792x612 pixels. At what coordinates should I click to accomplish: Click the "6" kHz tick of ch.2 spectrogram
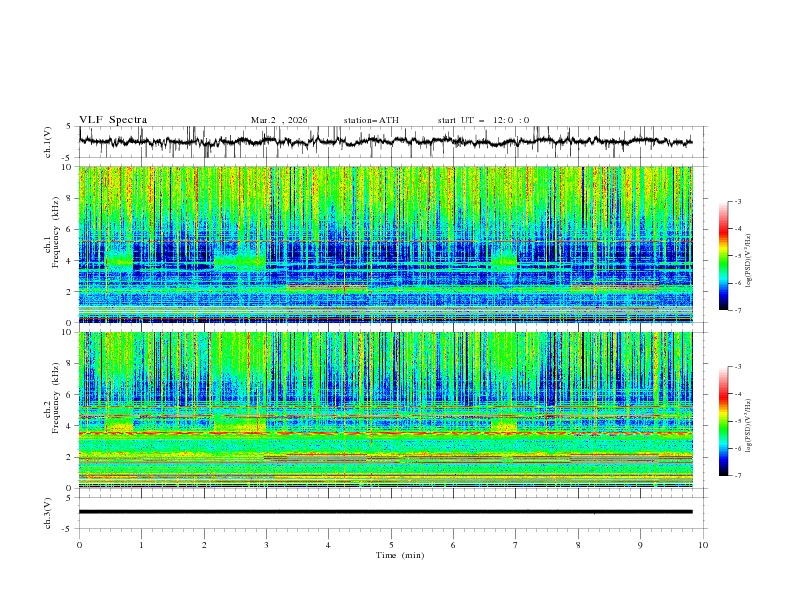tap(69, 394)
